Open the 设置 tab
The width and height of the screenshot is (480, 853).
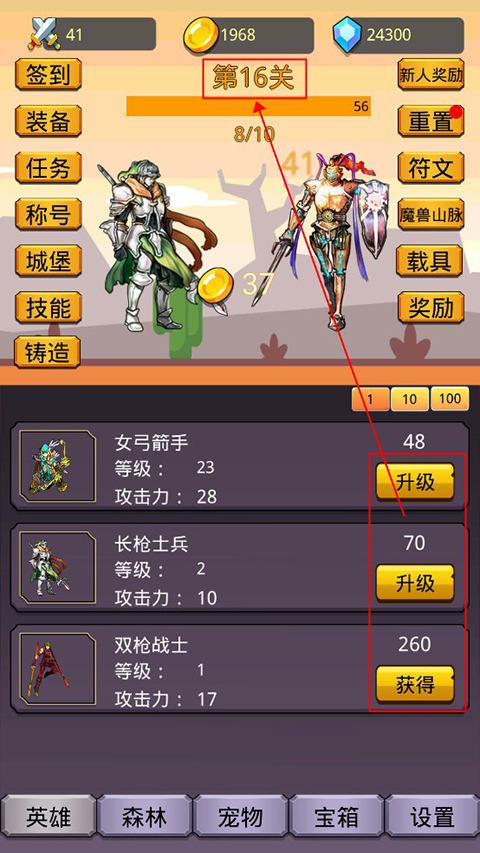tap(432, 817)
